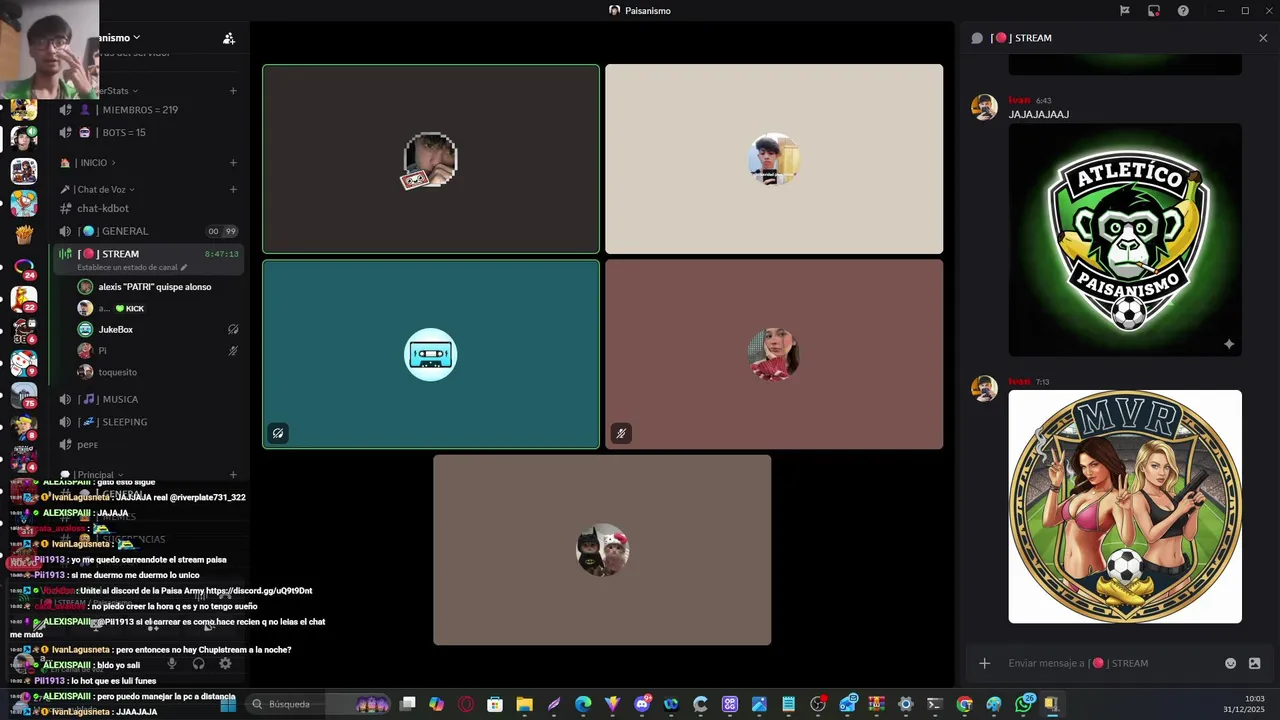The height and width of the screenshot is (720, 1280).
Task: Open the french fries server icon
Action: tap(24, 235)
